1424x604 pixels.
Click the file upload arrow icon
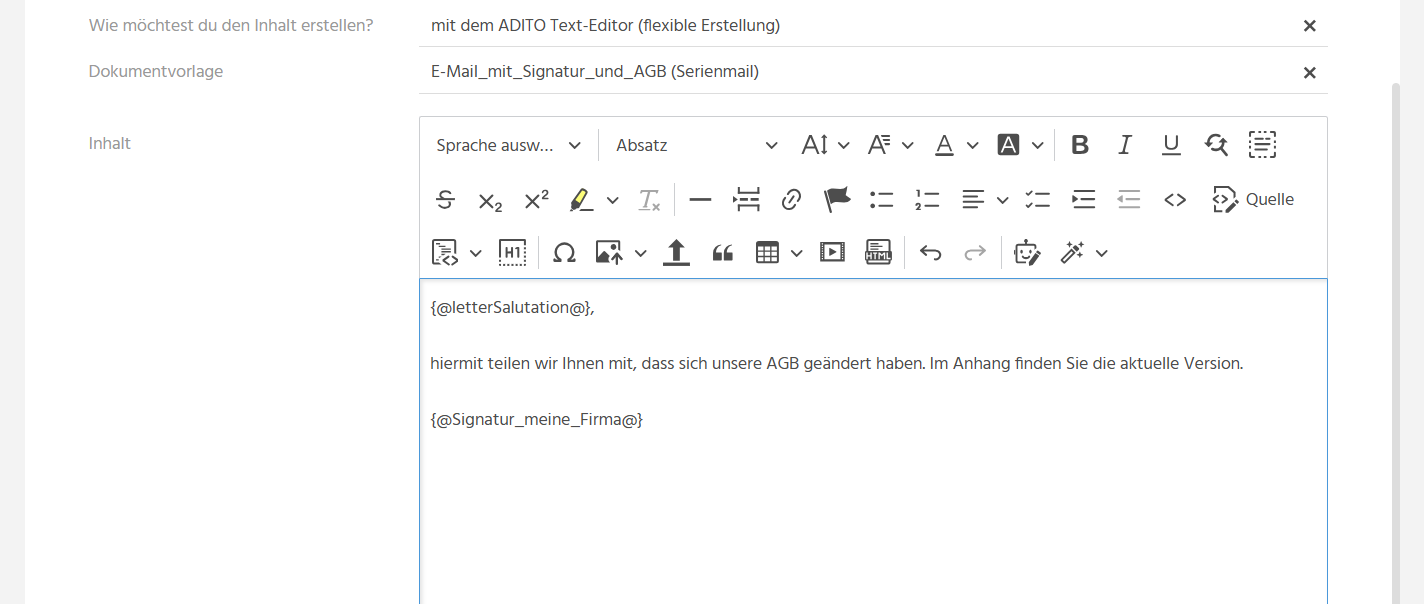(677, 253)
